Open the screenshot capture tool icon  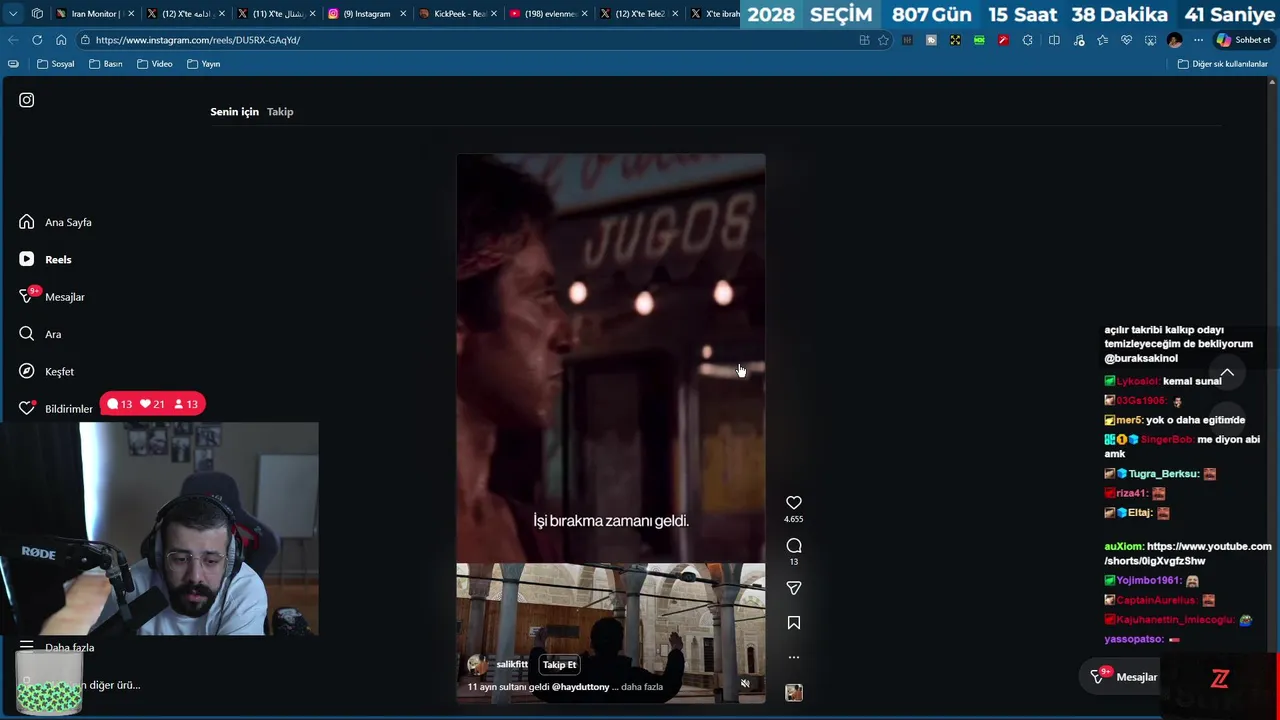coord(1150,40)
